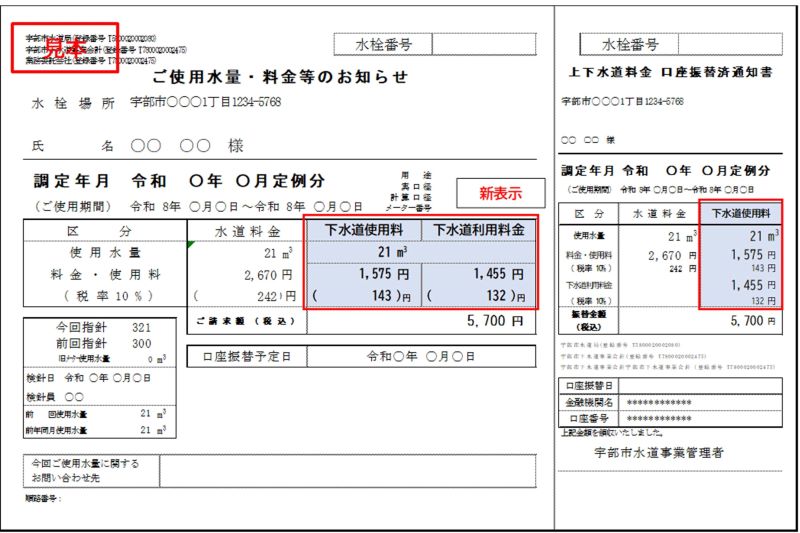Click 水道料金 header on the お知らせ table

click(x=247, y=232)
